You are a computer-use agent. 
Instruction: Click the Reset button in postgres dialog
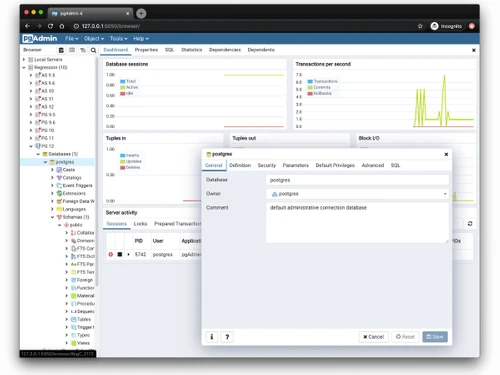click(405, 337)
